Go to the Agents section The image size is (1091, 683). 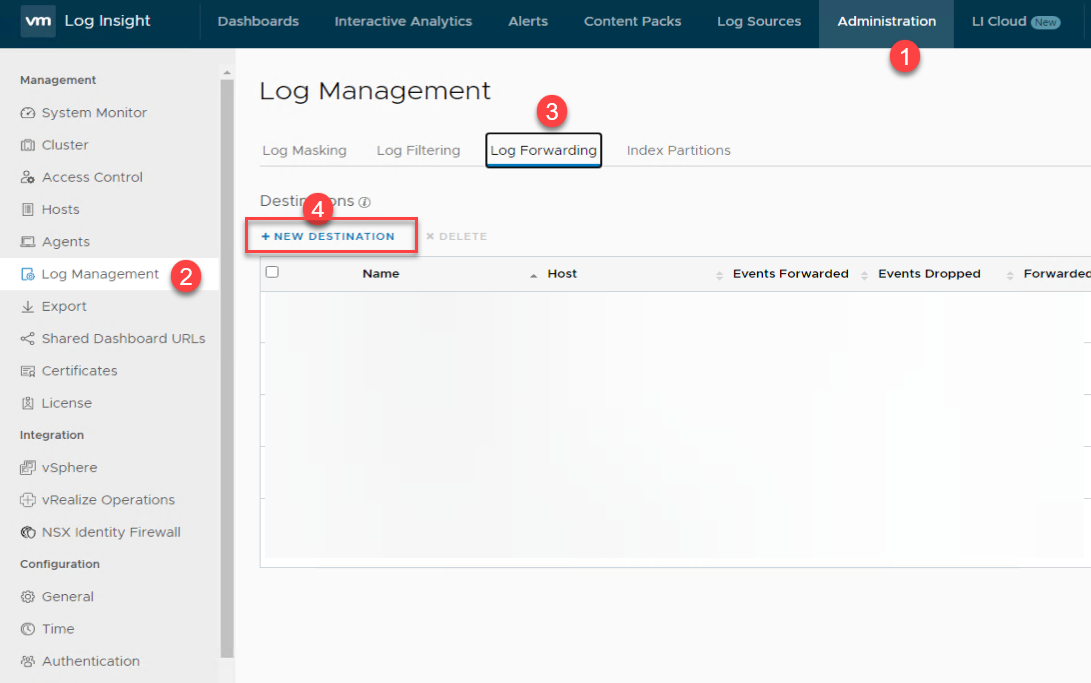(x=62, y=241)
